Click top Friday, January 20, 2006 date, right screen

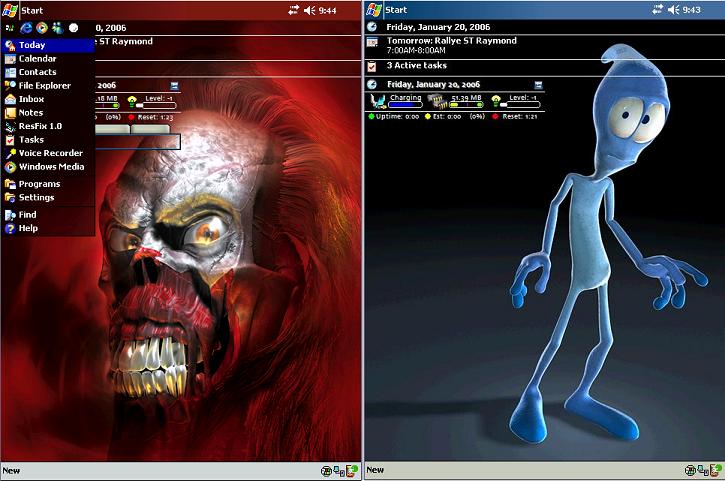coord(438,27)
